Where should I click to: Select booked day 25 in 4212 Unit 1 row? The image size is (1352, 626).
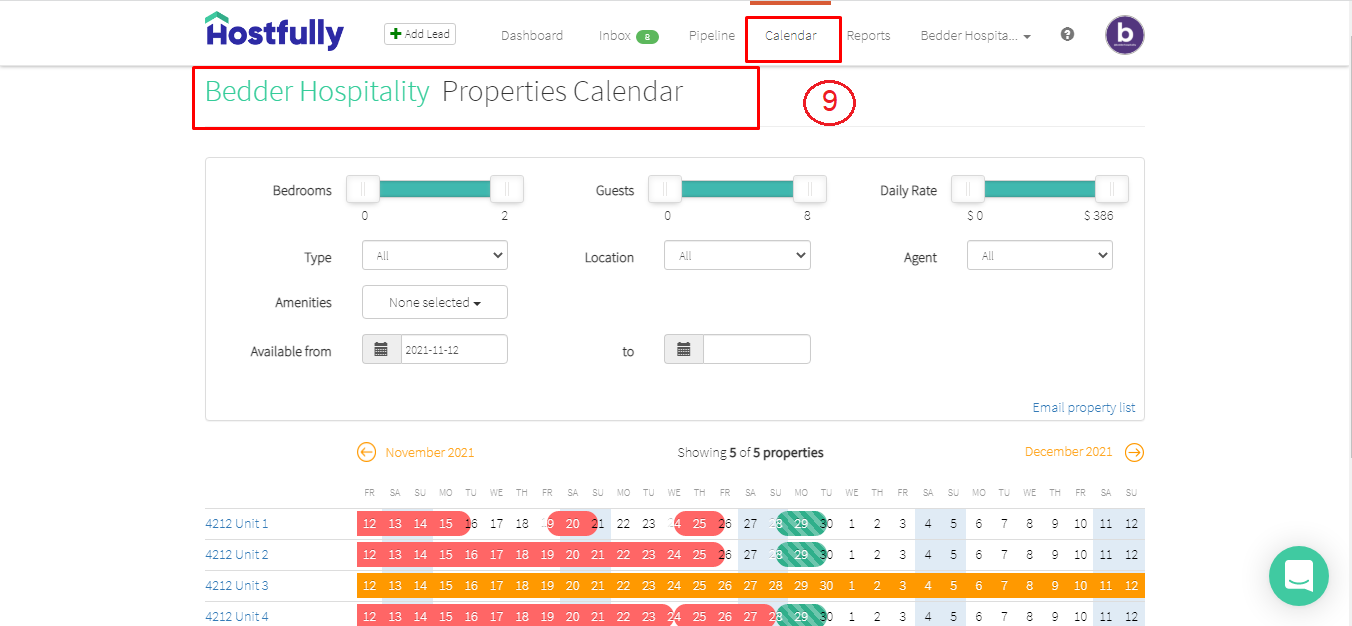700,524
